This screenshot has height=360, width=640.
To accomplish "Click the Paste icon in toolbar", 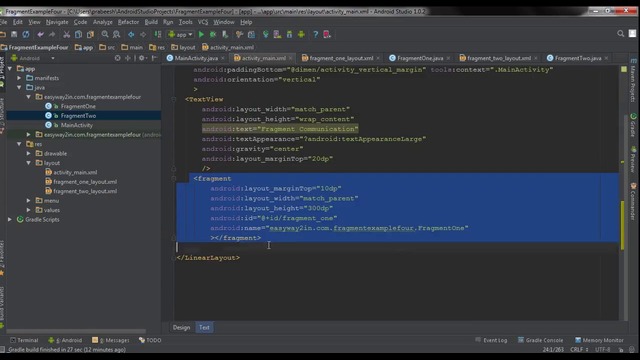I will point(90,35).
